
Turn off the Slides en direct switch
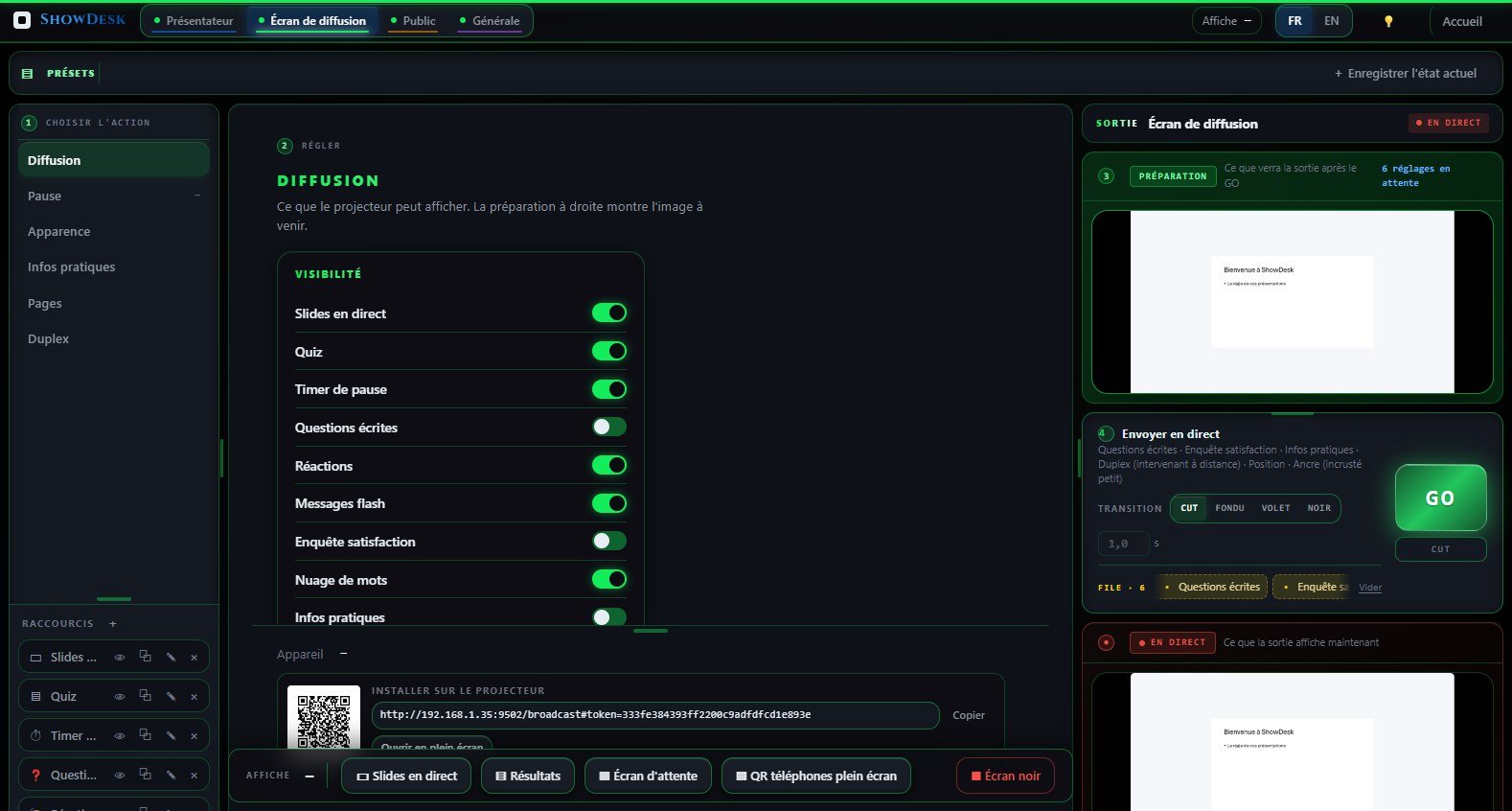[609, 313]
